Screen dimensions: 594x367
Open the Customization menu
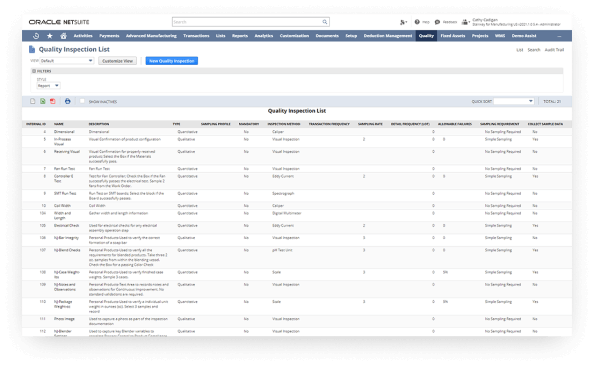[x=294, y=36]
